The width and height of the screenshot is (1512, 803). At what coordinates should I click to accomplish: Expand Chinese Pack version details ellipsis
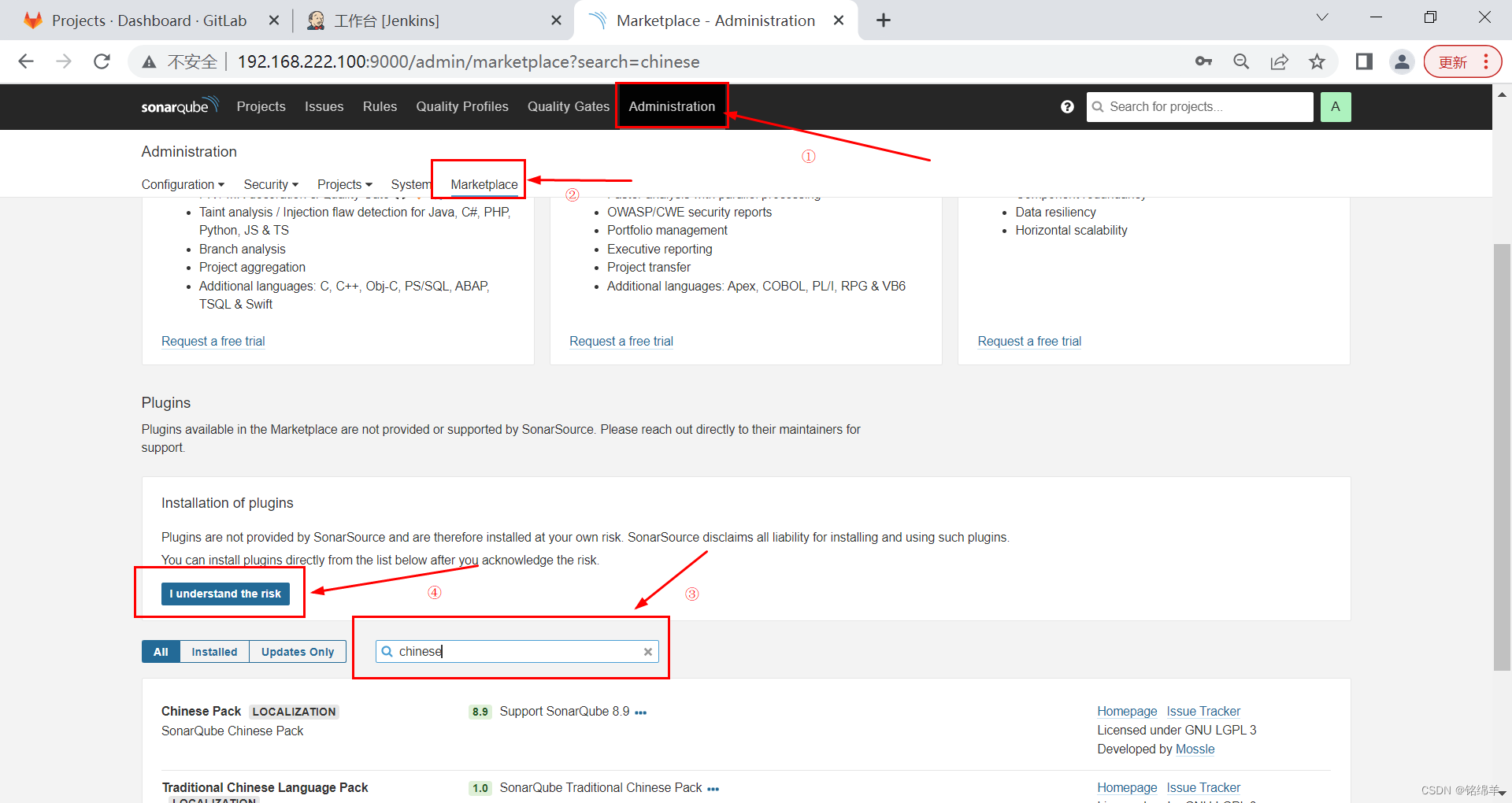click(x=641, y=712)
